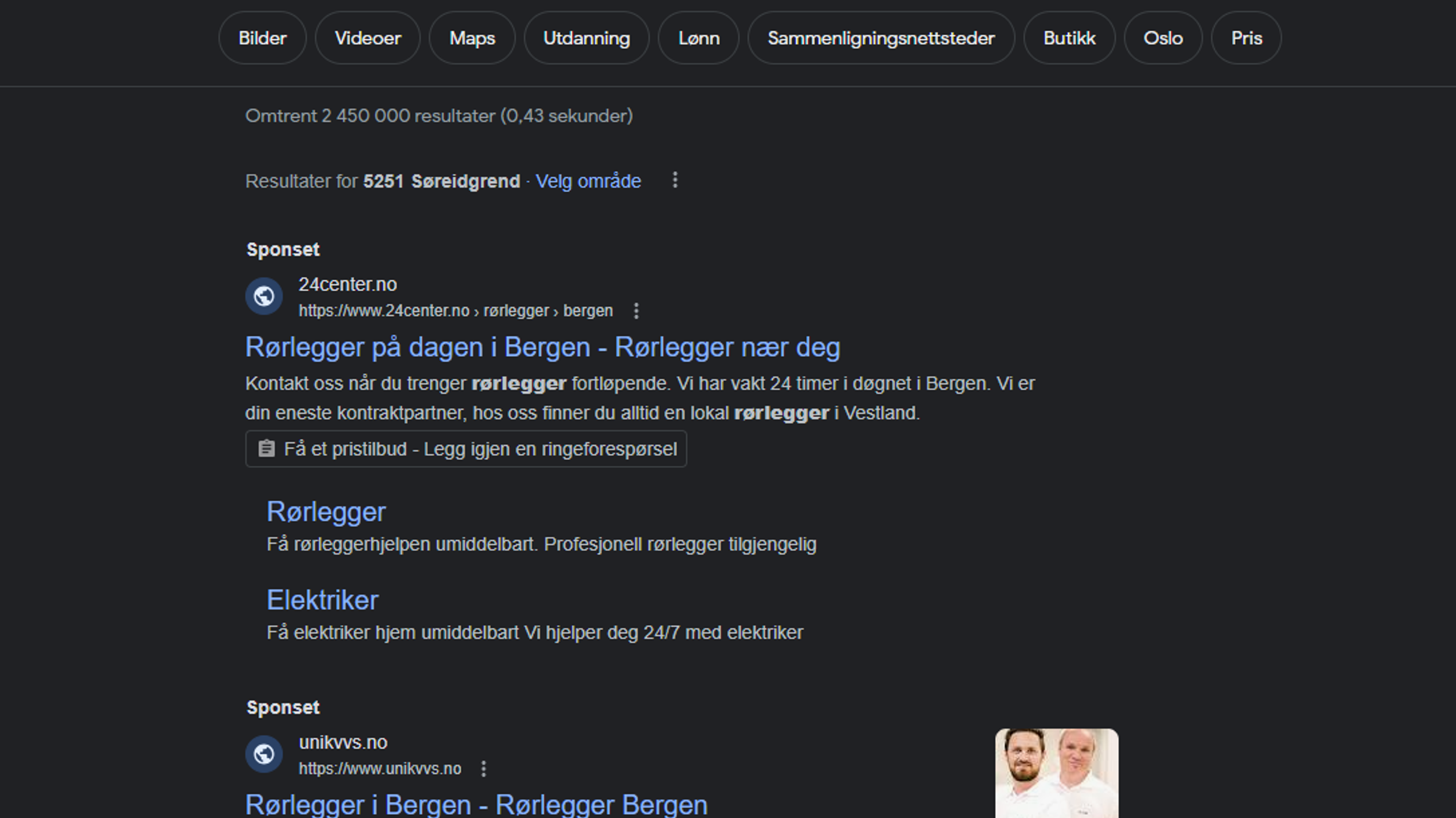Open three-dot menu beside location result

675,181
